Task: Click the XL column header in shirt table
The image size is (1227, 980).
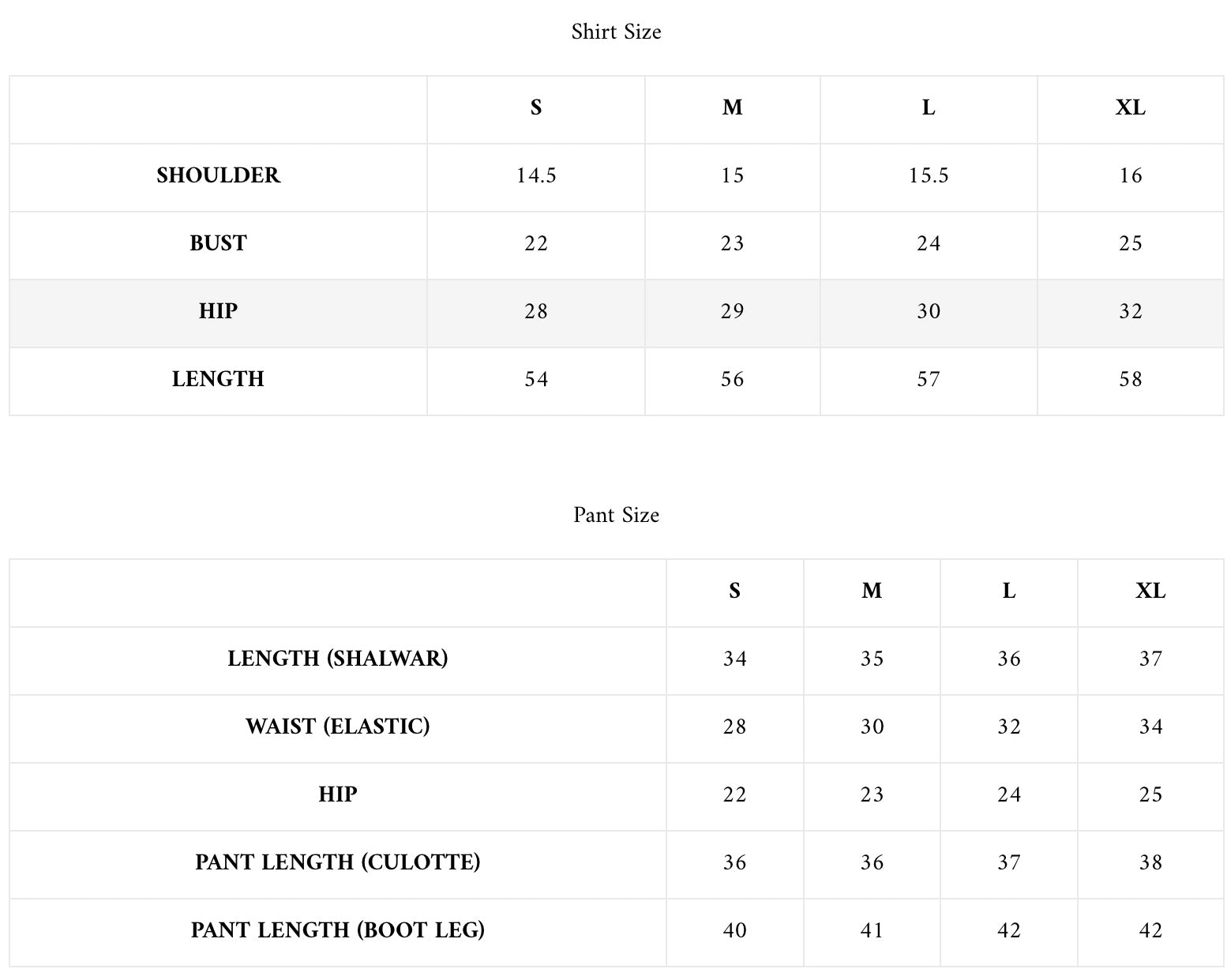Action: (x=1130, y=107)
